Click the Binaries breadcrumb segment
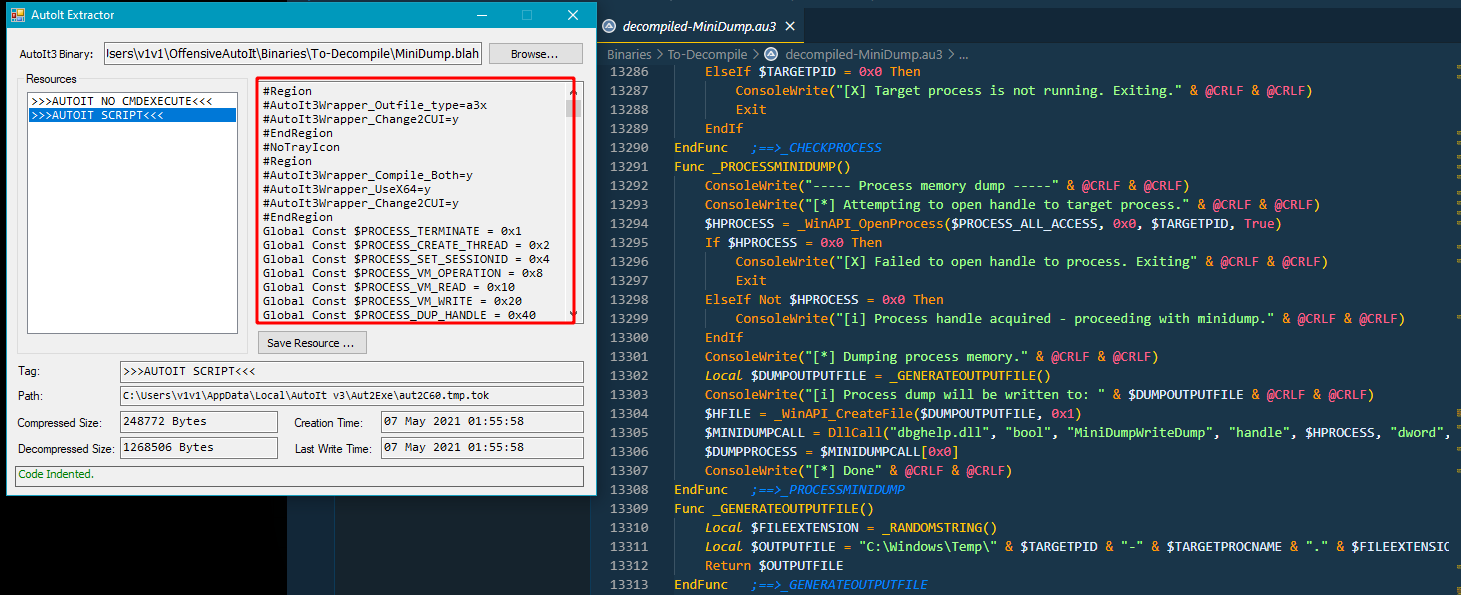Viewport: 1461px width, 595px height. (629, 54)
